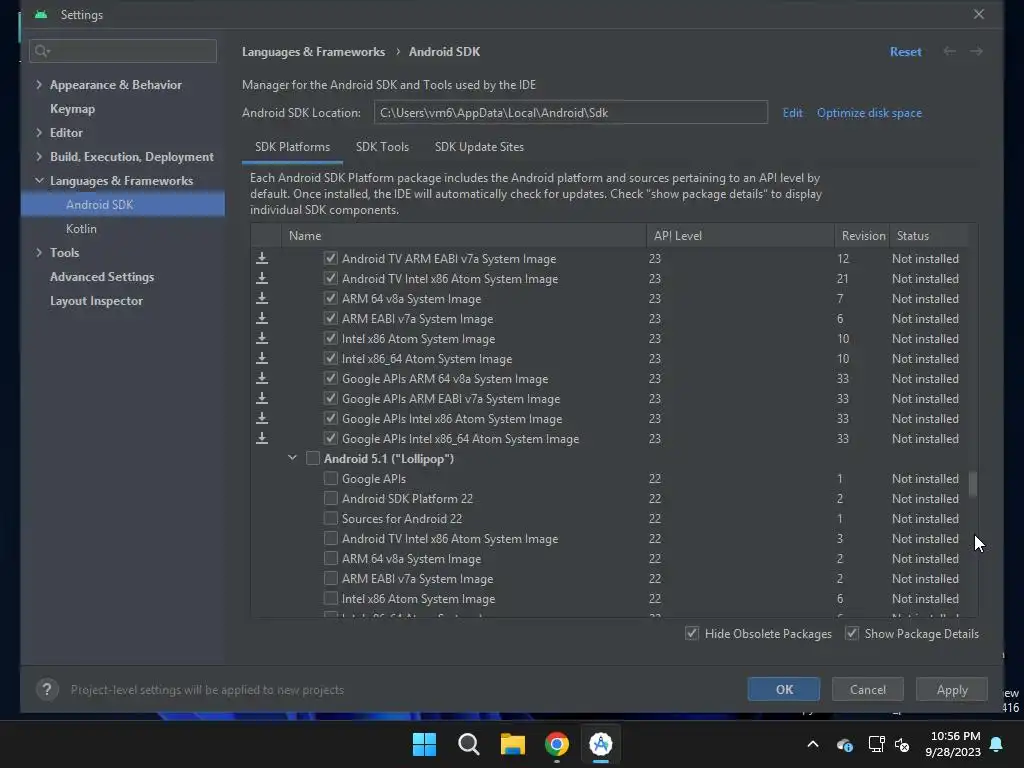Click the Cancel button
This screenshot has width=1024, height=768.
point(868,690)
